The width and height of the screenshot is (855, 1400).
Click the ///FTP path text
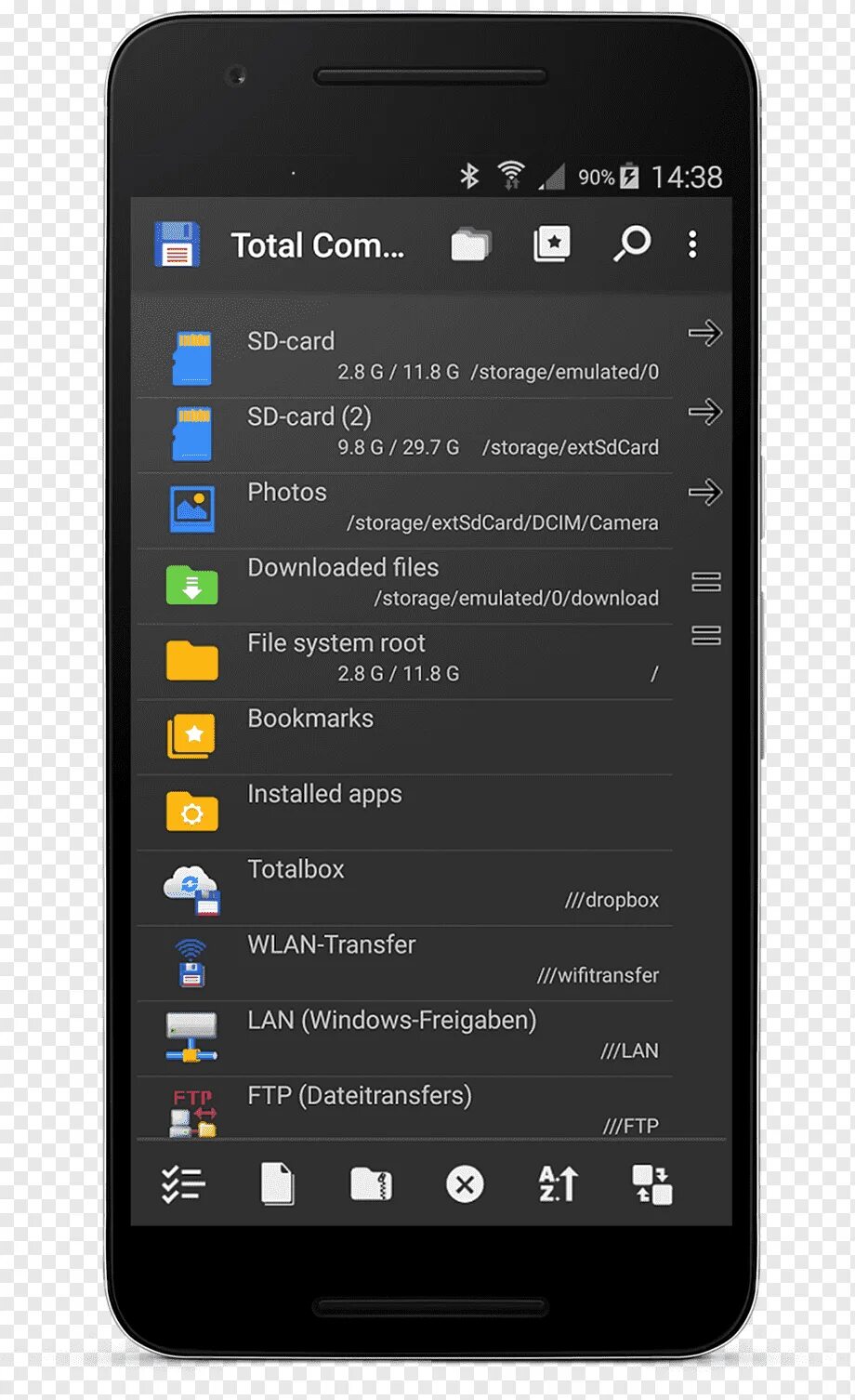pyautogui.click(x=631, y=1126)
